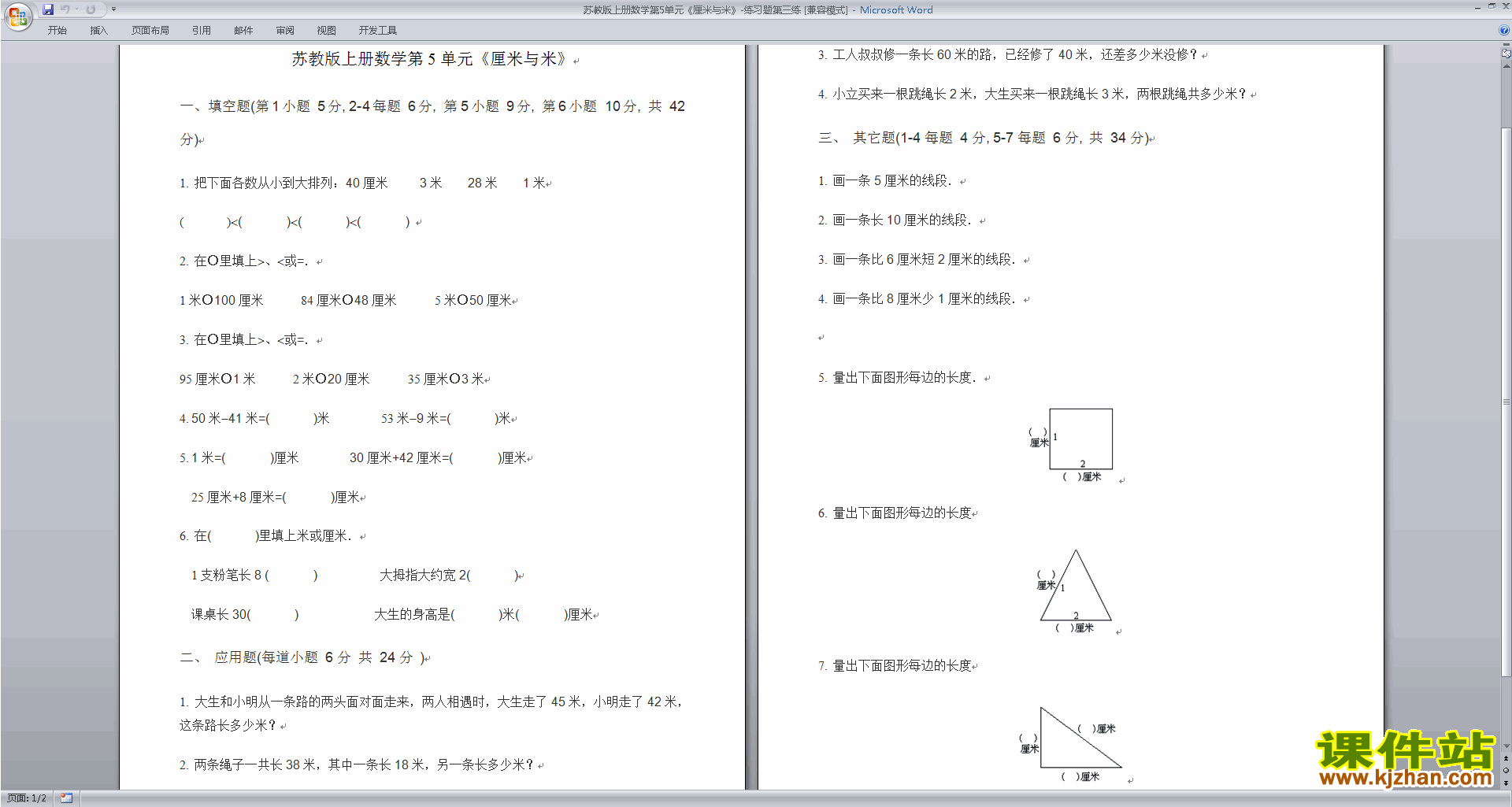This screenshot has height=807, width=1512.
Task: Click the text 35厘米O3米
Action: pyautogui.click(x=446, y=379)
